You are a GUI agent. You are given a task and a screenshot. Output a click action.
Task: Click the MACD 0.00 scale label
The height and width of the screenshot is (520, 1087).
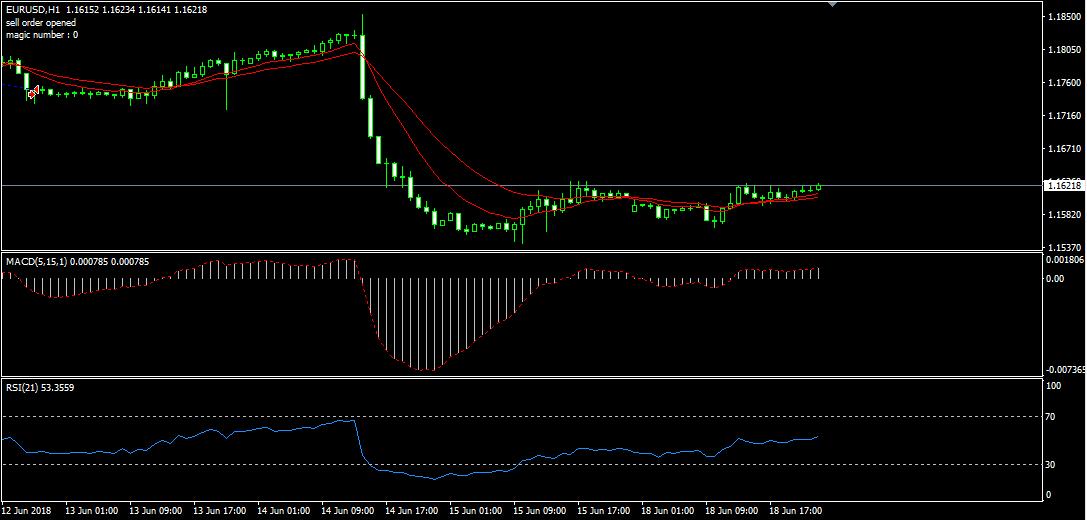coord(1054,279)
